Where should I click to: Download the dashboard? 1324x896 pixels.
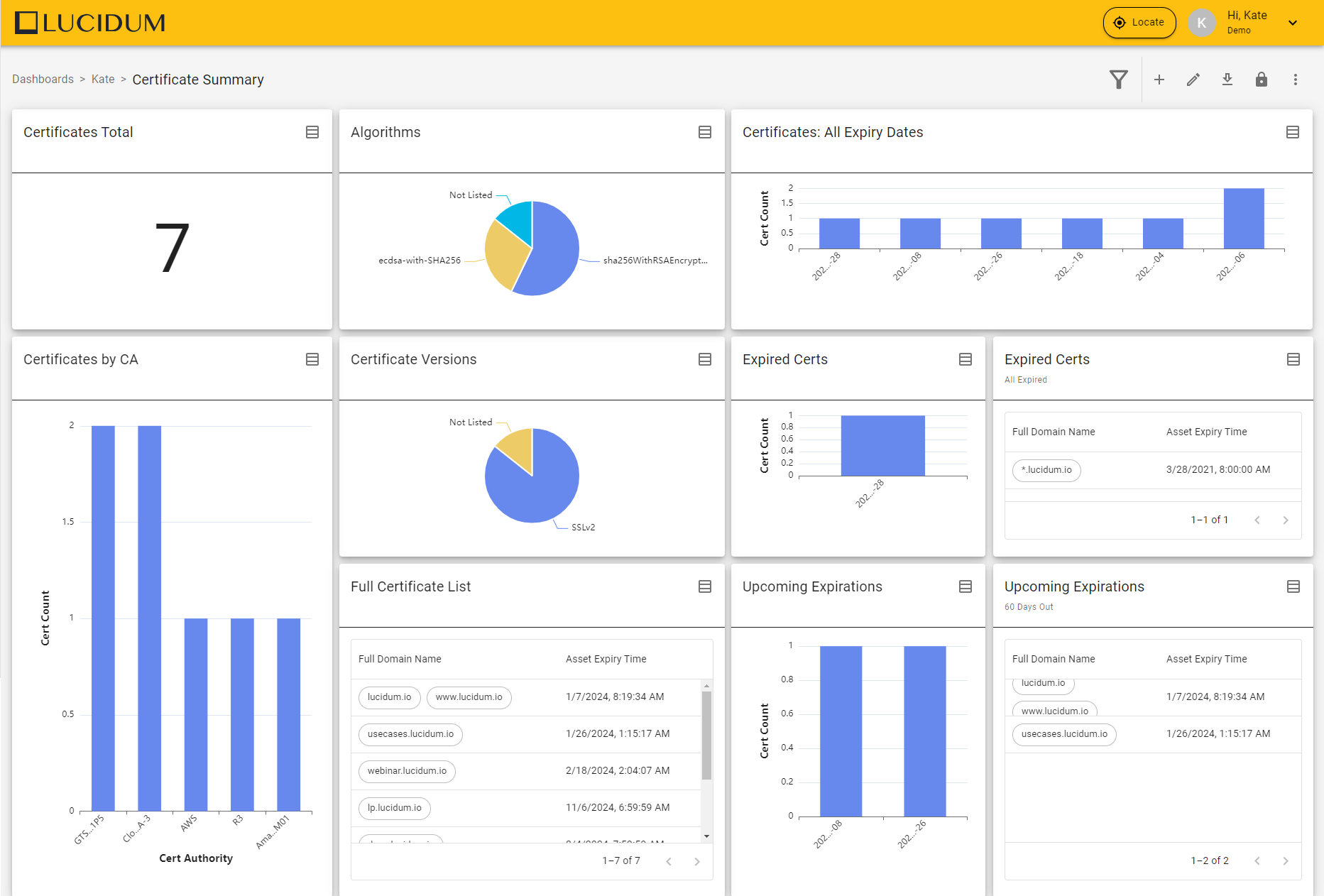[1227, 80]
